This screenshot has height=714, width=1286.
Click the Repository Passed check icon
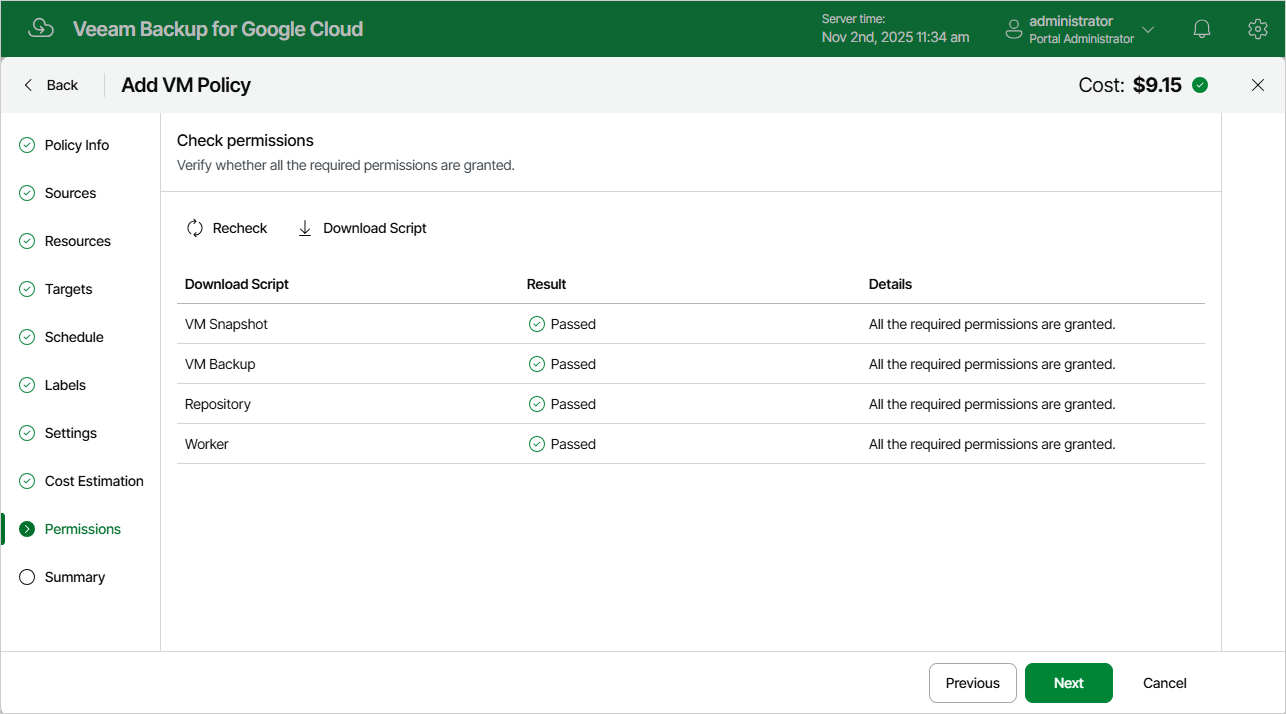(537, 404)
